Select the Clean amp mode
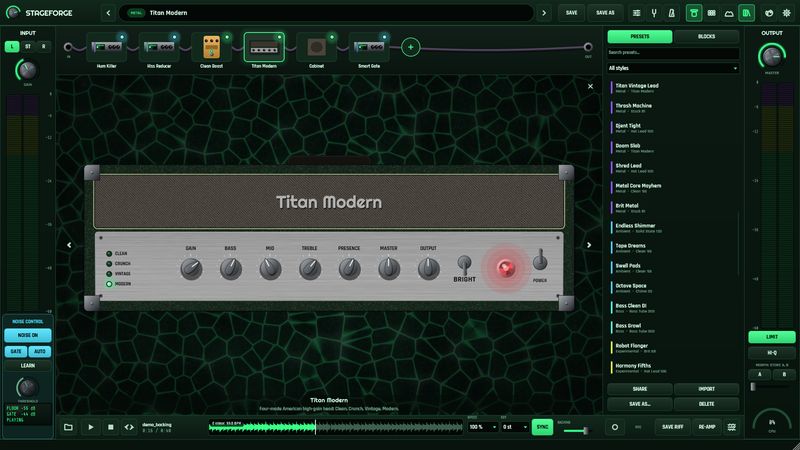This screenshot has width=800, height=450. click(x=117, y=254)
